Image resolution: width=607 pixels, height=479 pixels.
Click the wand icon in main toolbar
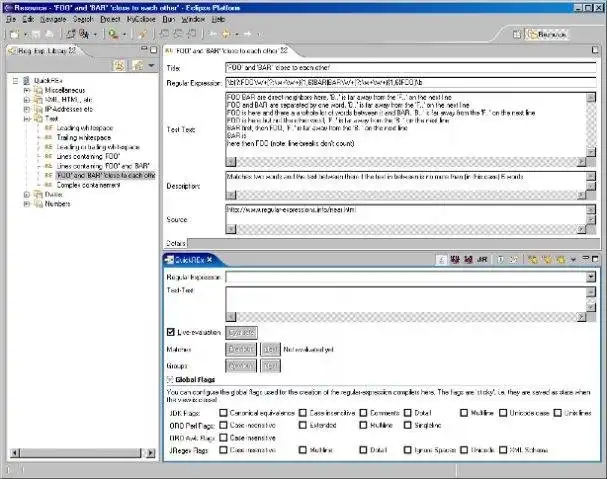click(x=142, y=34)
